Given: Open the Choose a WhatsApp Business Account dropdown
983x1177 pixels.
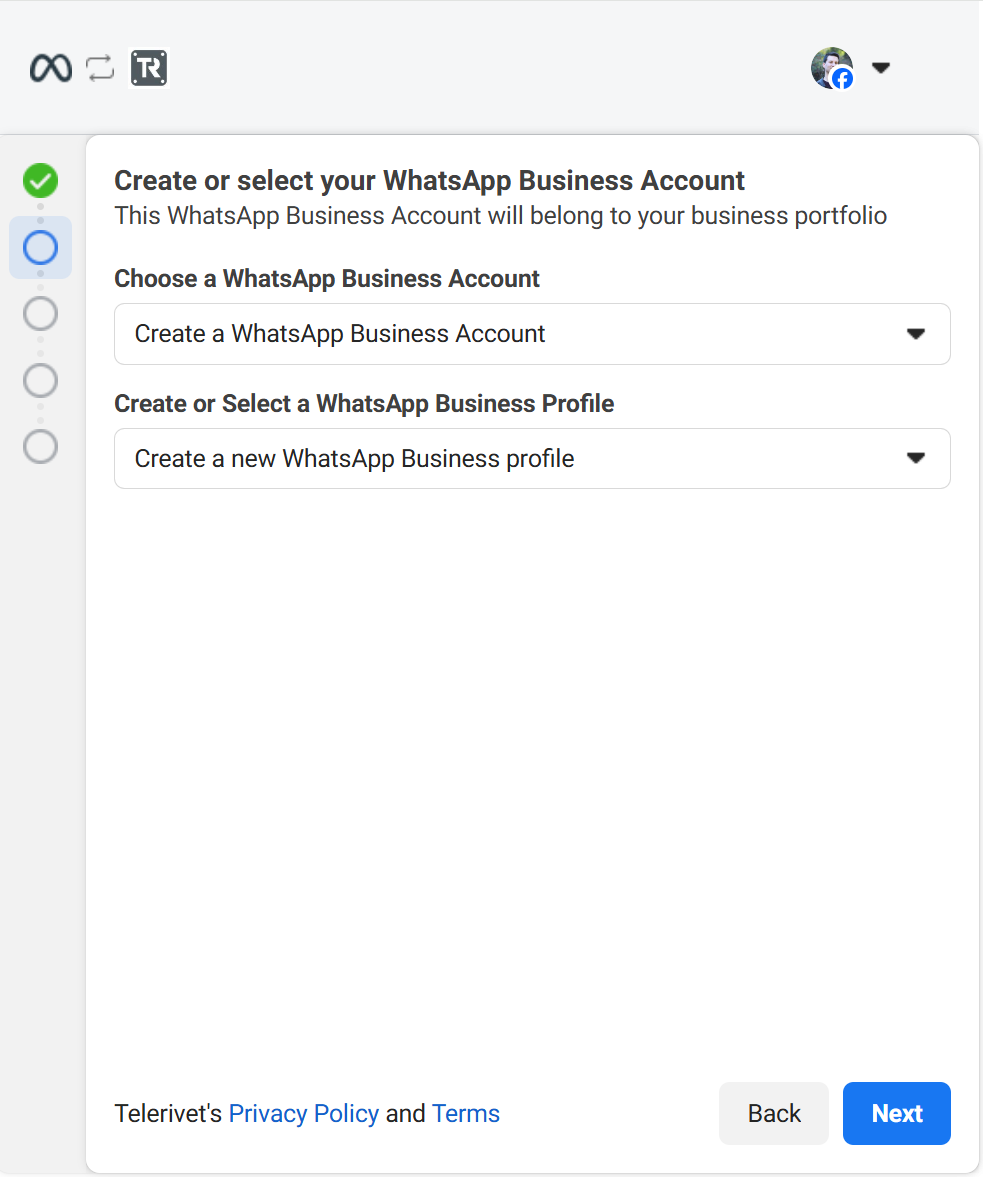Looking at the screenshot, I should click(x=532, y=334).
